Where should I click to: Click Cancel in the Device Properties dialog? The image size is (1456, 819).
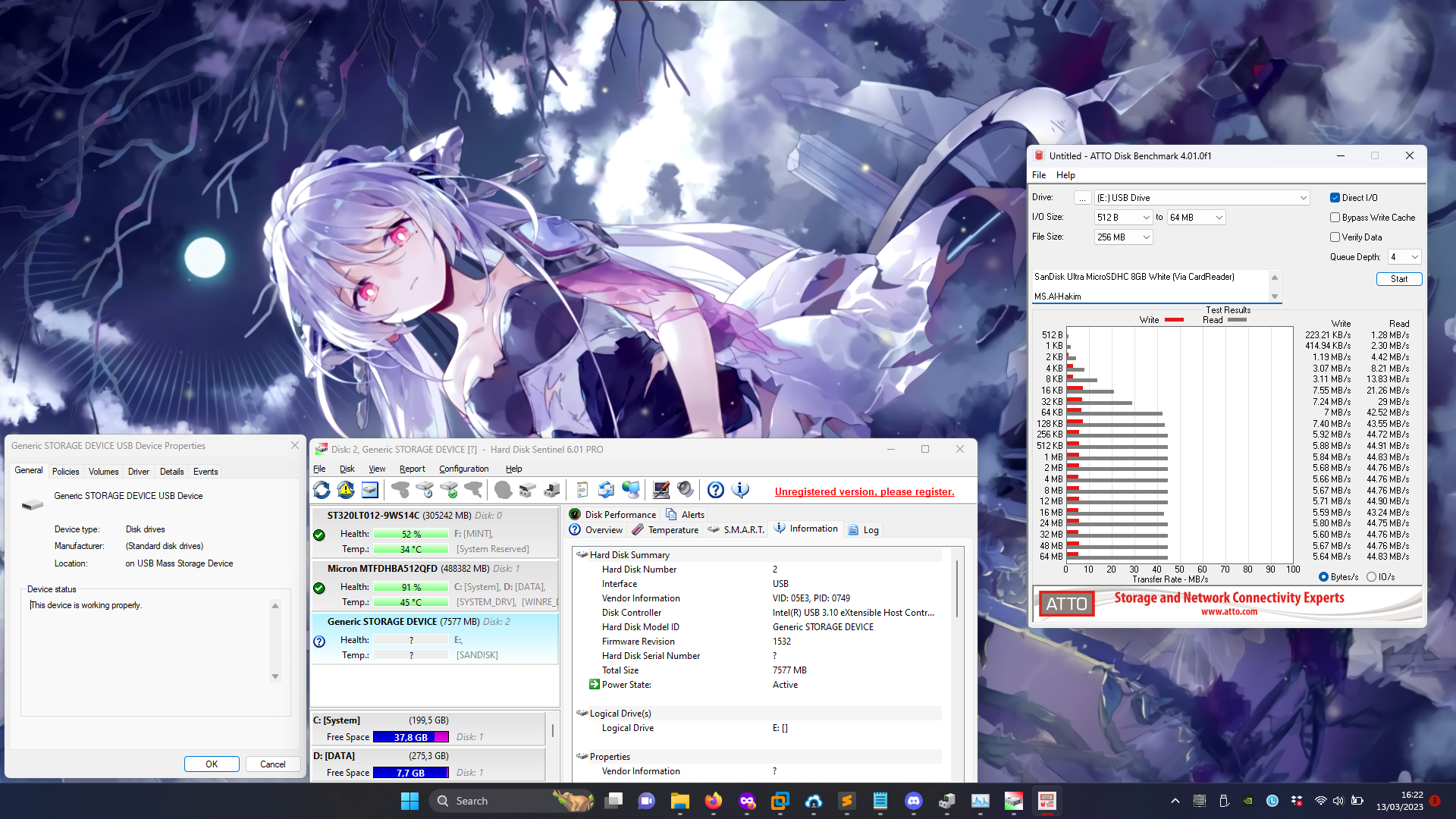(x=273, y=764)
